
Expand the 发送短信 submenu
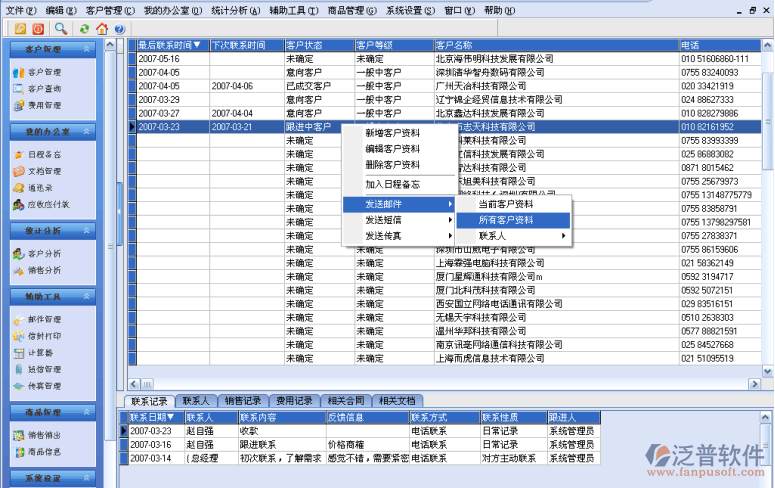coord(398,220)
